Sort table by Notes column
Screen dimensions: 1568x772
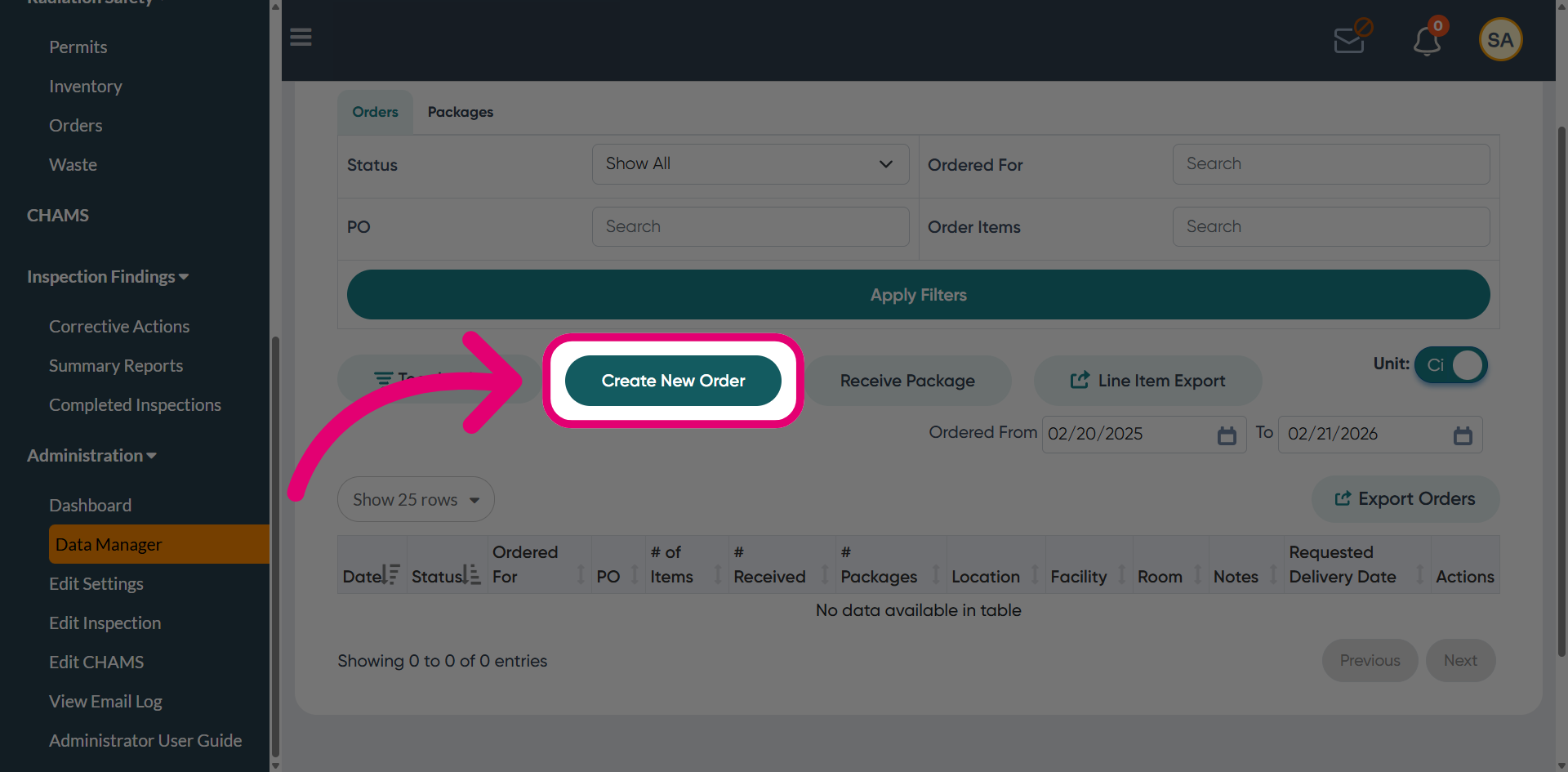coord(1246,564)
